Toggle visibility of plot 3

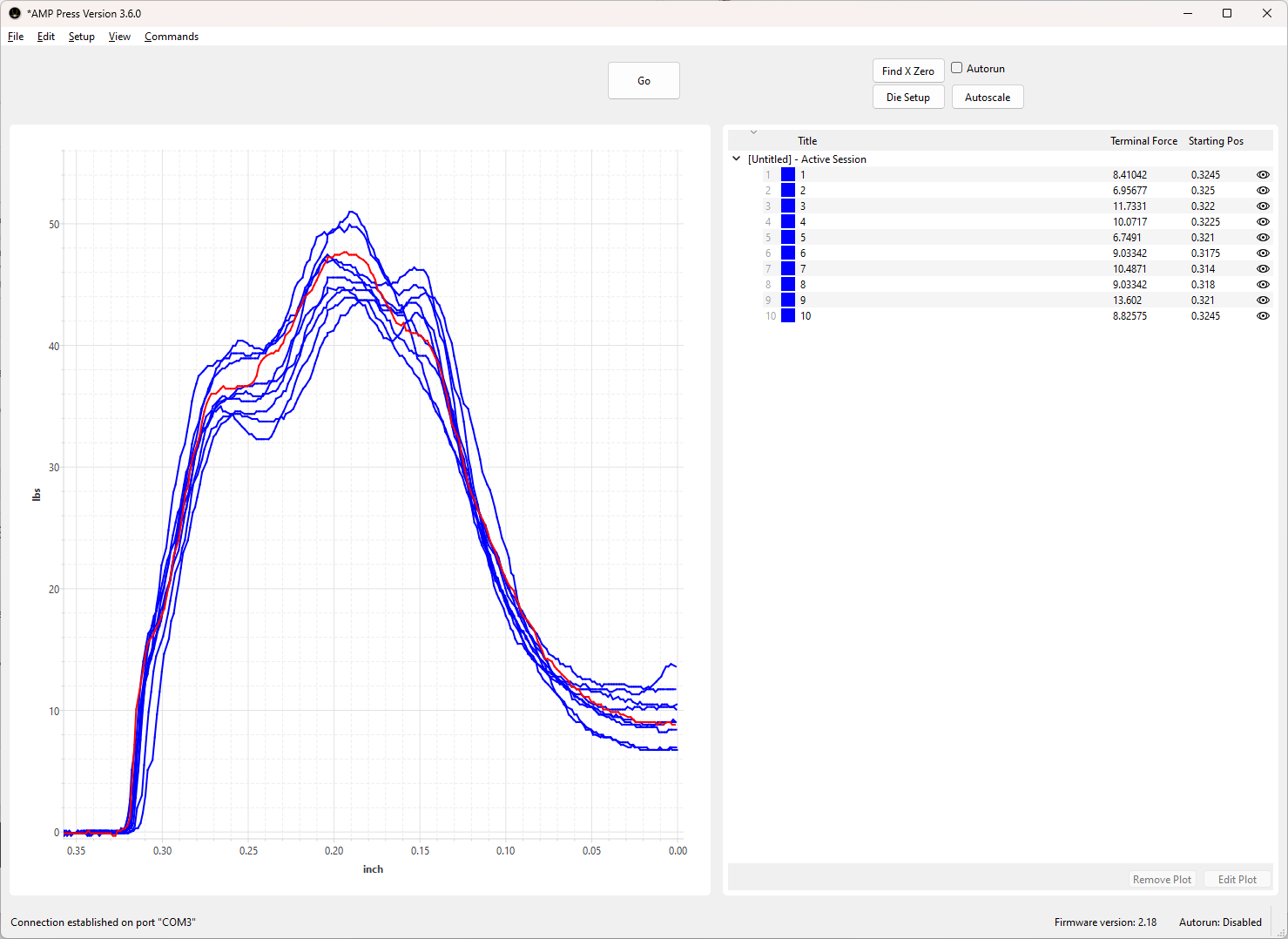click(x=1263, y=206)
